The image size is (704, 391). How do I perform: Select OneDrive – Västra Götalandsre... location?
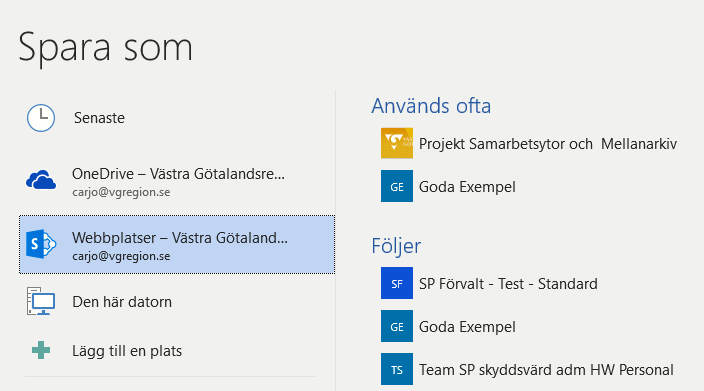tap(177, 181)
